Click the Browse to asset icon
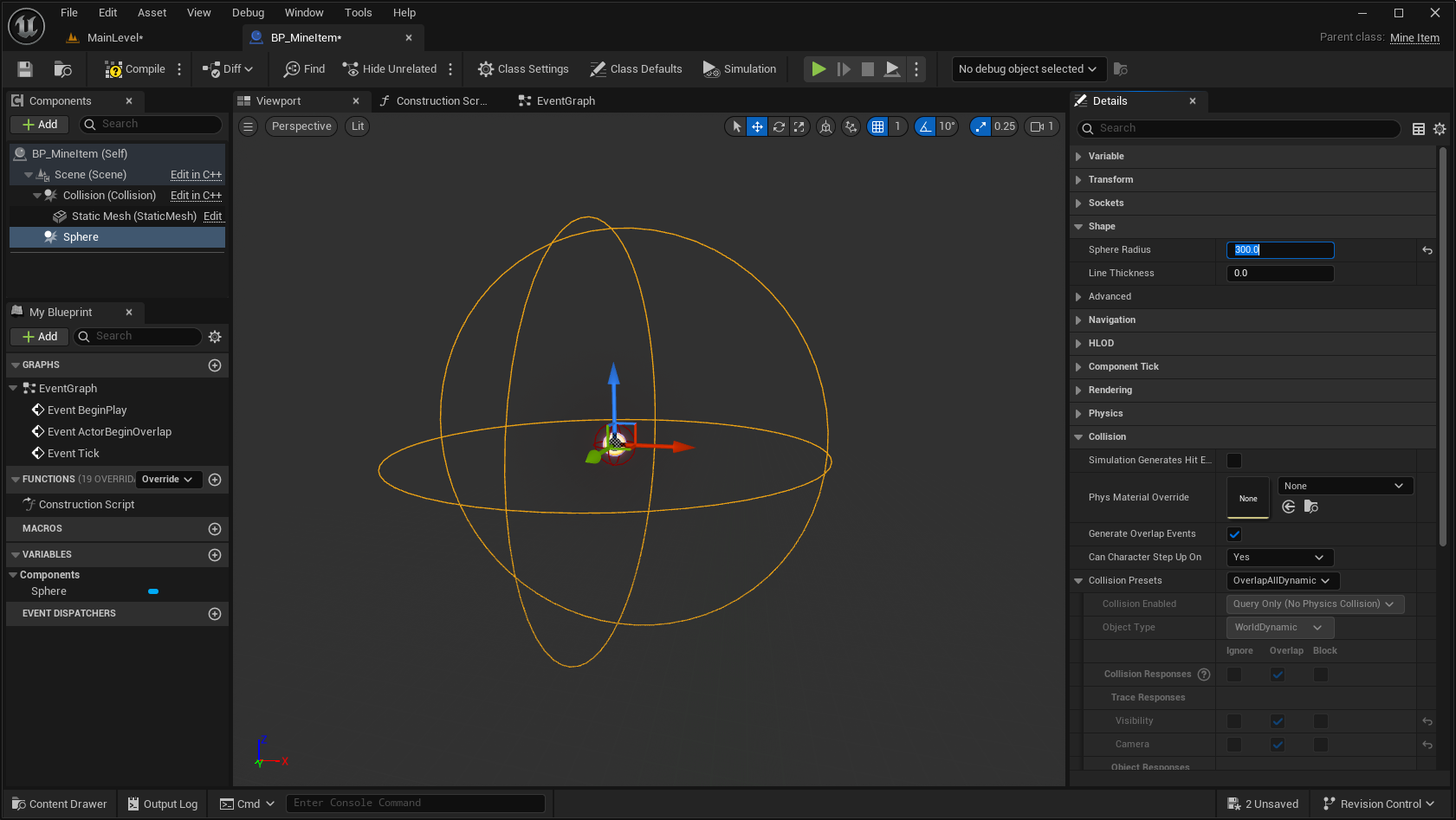The height and width of the screenshot is (820, 1456). 62,69
